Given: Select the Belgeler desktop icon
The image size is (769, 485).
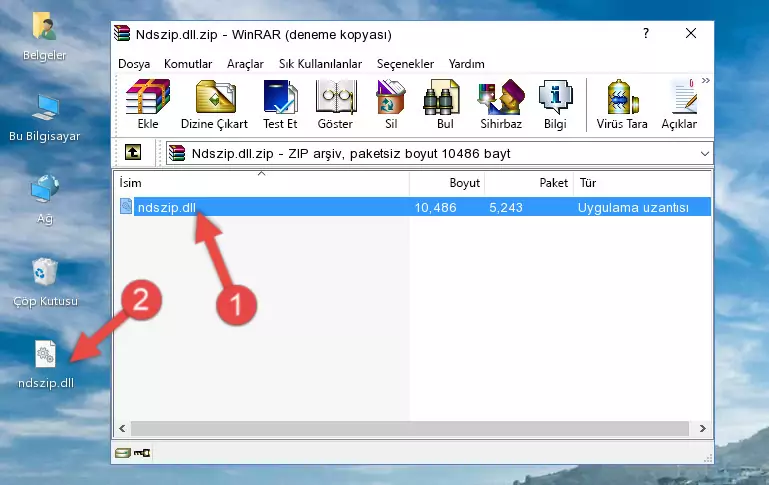Looking at the screenshot, I should click(44, 37).
